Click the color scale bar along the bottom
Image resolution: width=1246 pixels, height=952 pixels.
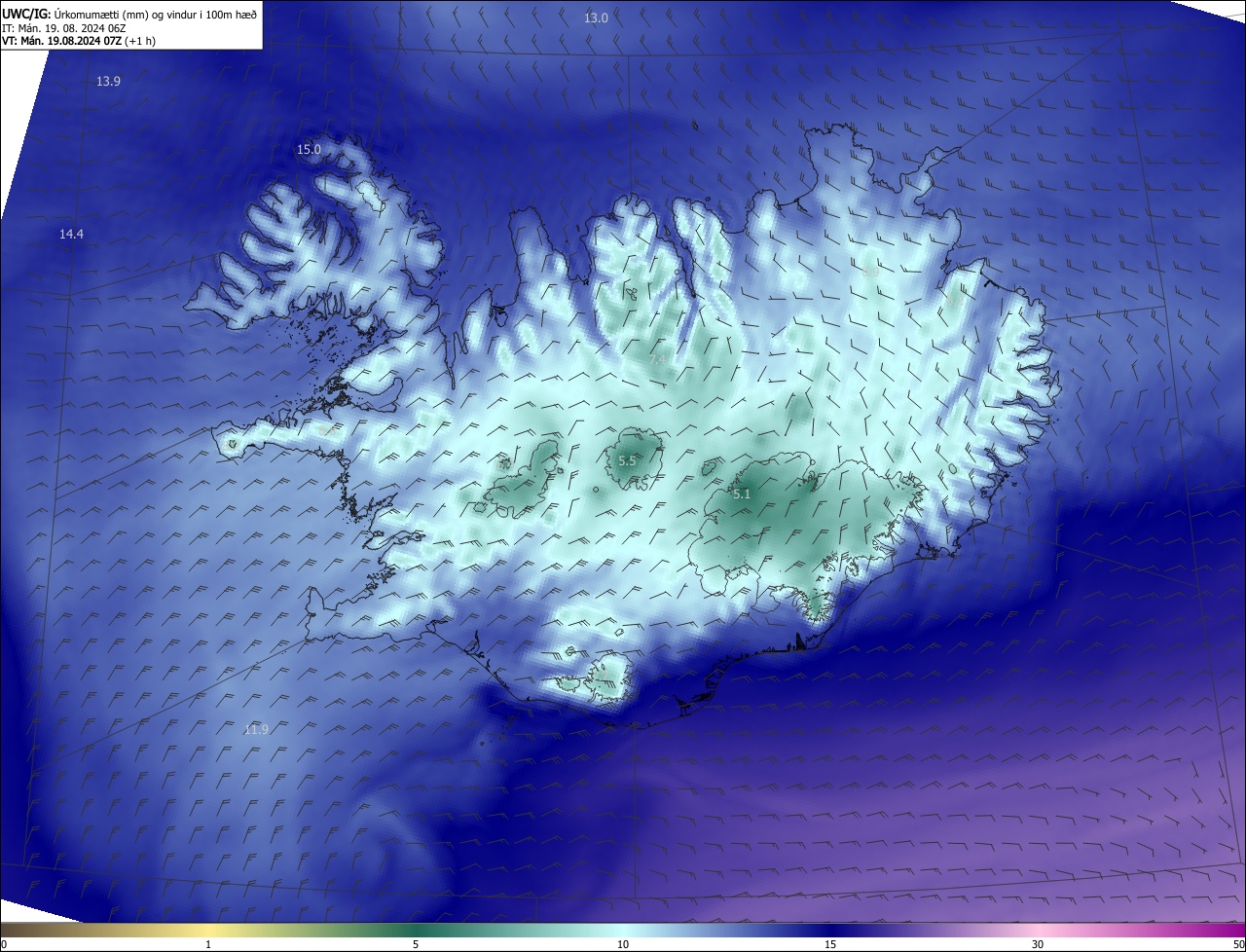(x=623, y=931)
